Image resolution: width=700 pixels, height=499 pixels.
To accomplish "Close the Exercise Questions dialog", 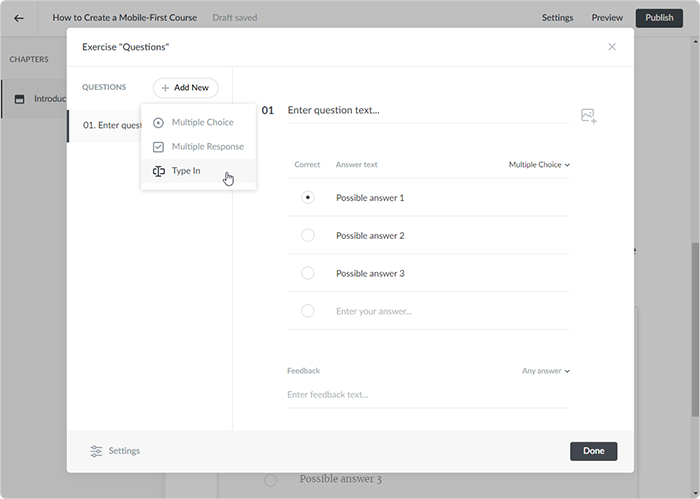I will (x=612, y=47).
